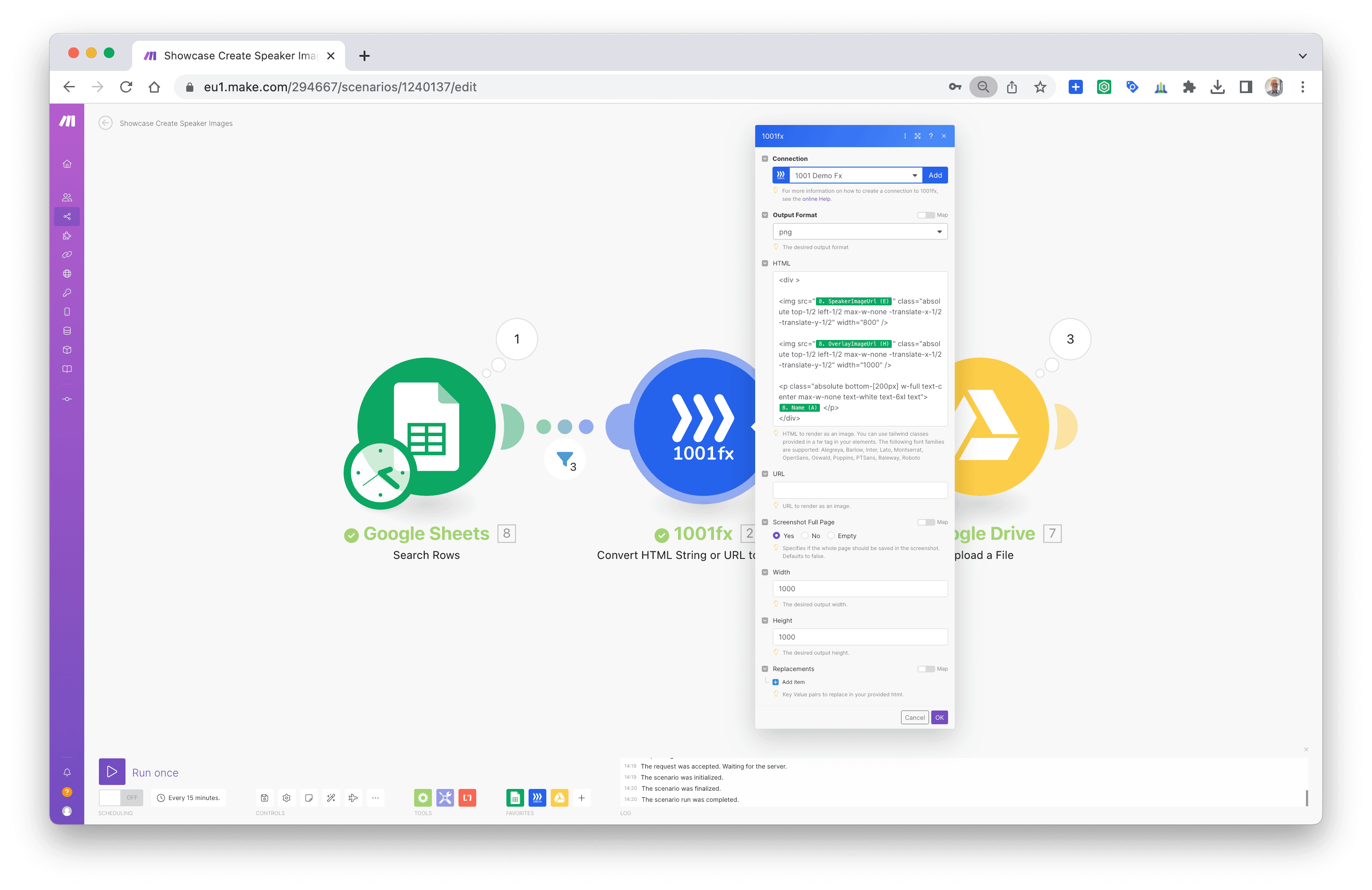Open the notifications bell in sidebar
The width and height of the screenshot is (1372, 890).
tap(67, 773)
